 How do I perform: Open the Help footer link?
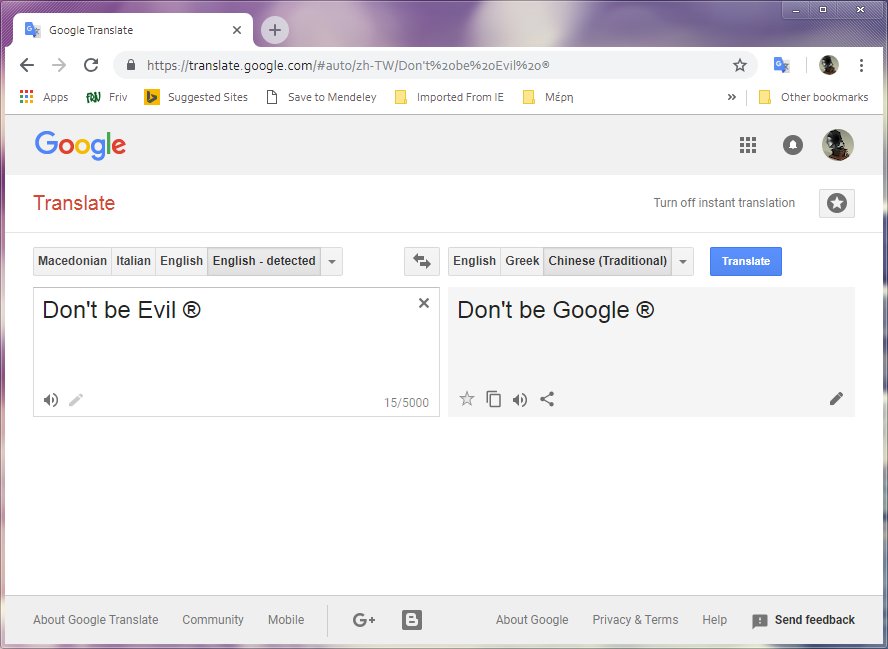(x=714, y=620)
